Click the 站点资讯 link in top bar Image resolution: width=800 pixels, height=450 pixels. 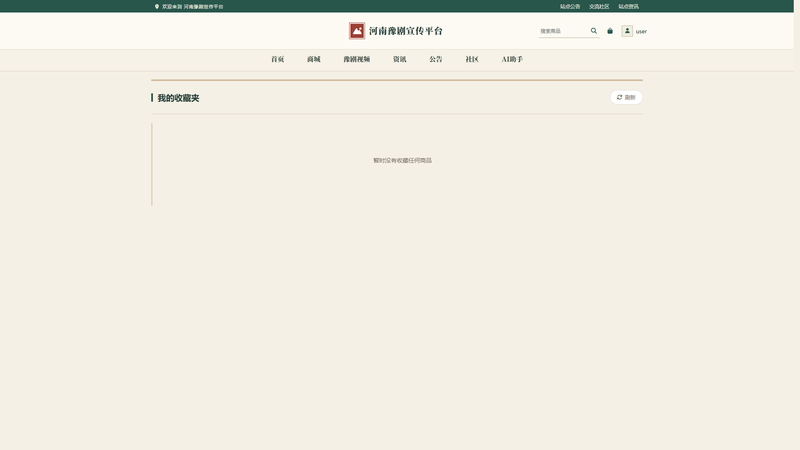pos(629,7)
